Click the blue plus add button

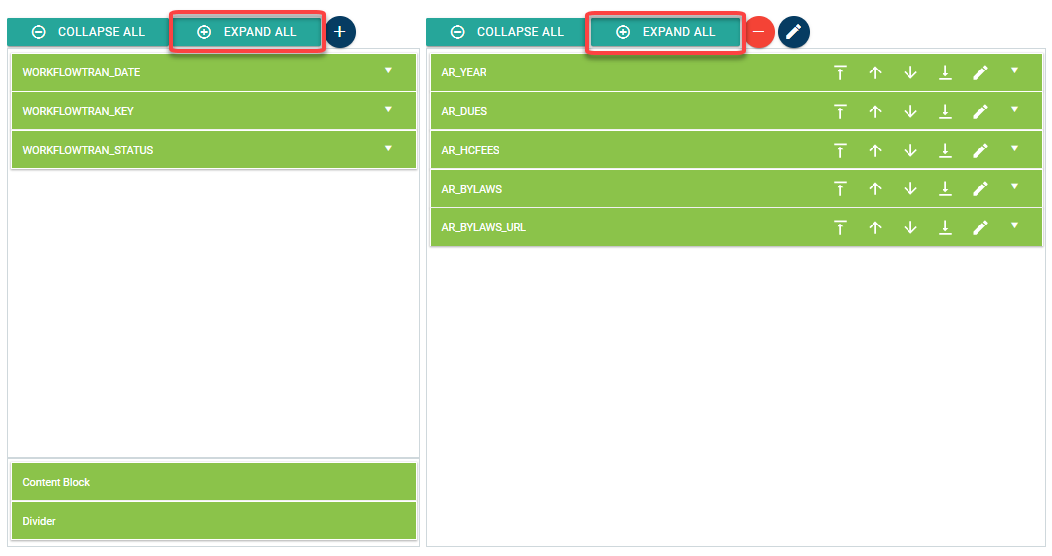coord(340,32)
